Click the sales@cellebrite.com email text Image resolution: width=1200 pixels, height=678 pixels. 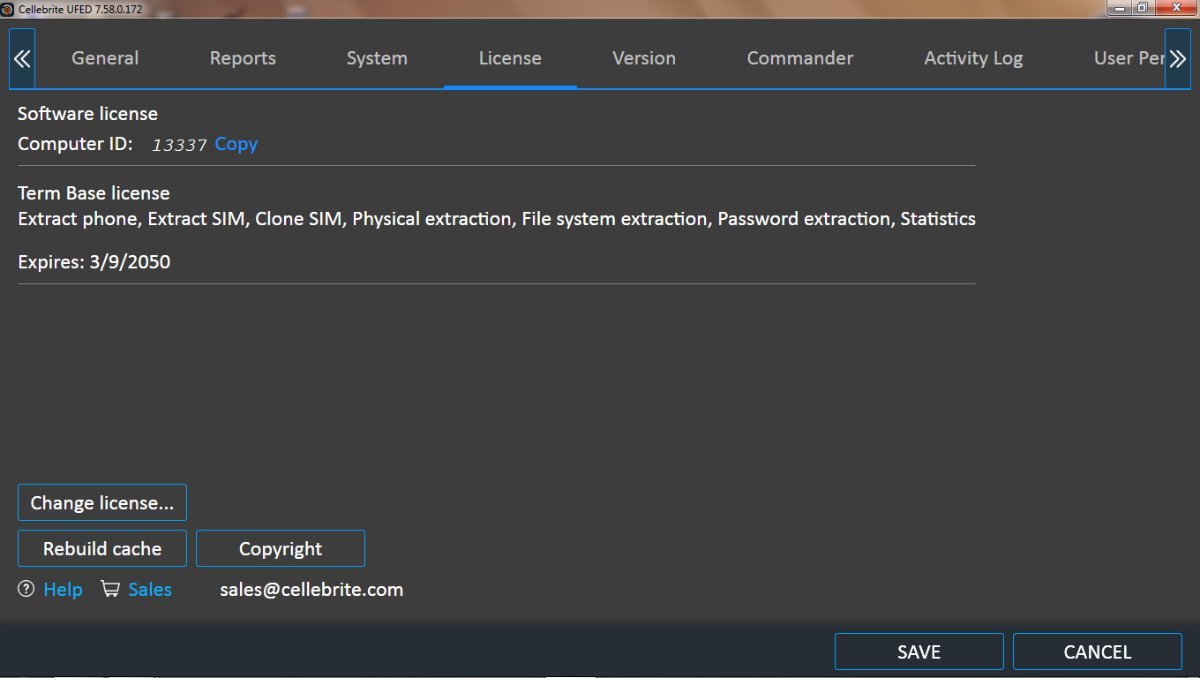pyautogui.click(x=311, y=590)
